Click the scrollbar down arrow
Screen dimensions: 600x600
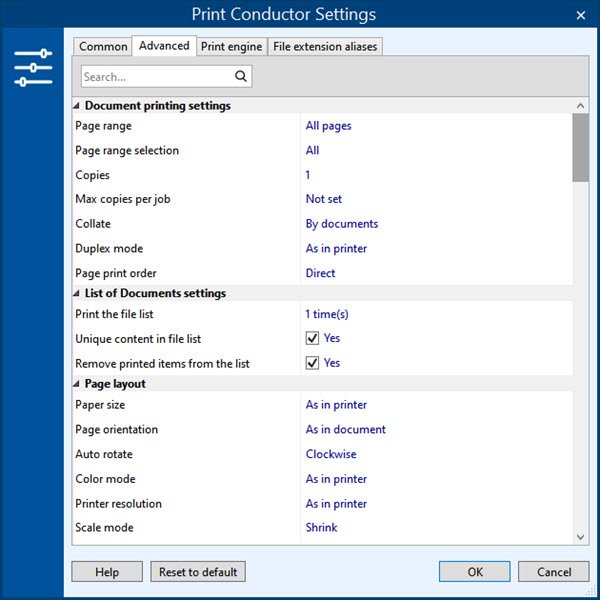(580, 537)
